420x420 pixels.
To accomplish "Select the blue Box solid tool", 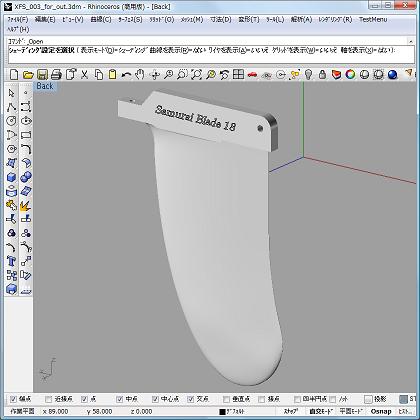I will (12, 177).
